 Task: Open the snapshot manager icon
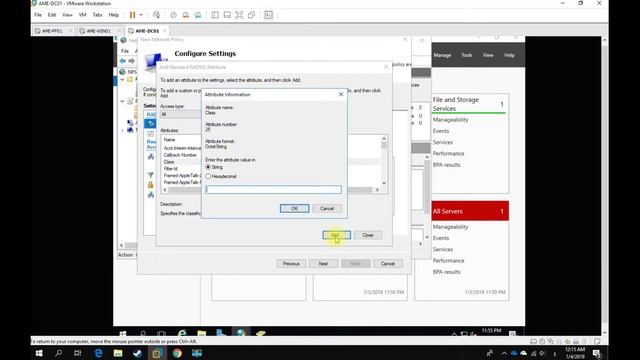[198, 15]
